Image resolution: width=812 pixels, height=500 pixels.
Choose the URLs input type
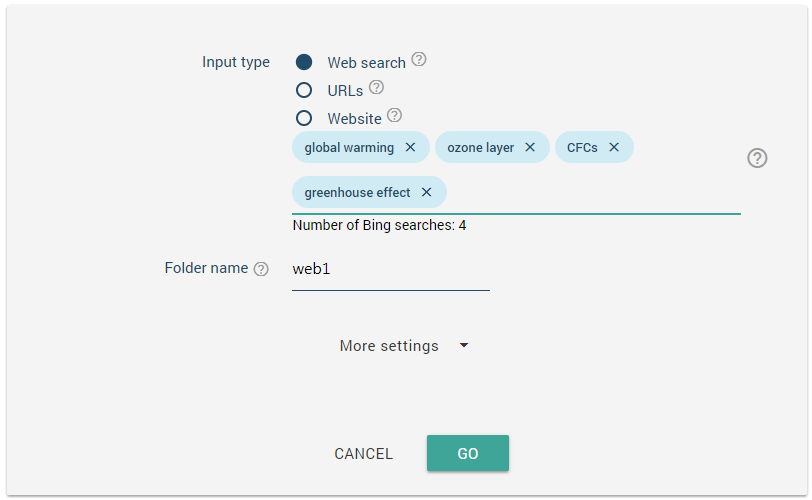(304, 90)
